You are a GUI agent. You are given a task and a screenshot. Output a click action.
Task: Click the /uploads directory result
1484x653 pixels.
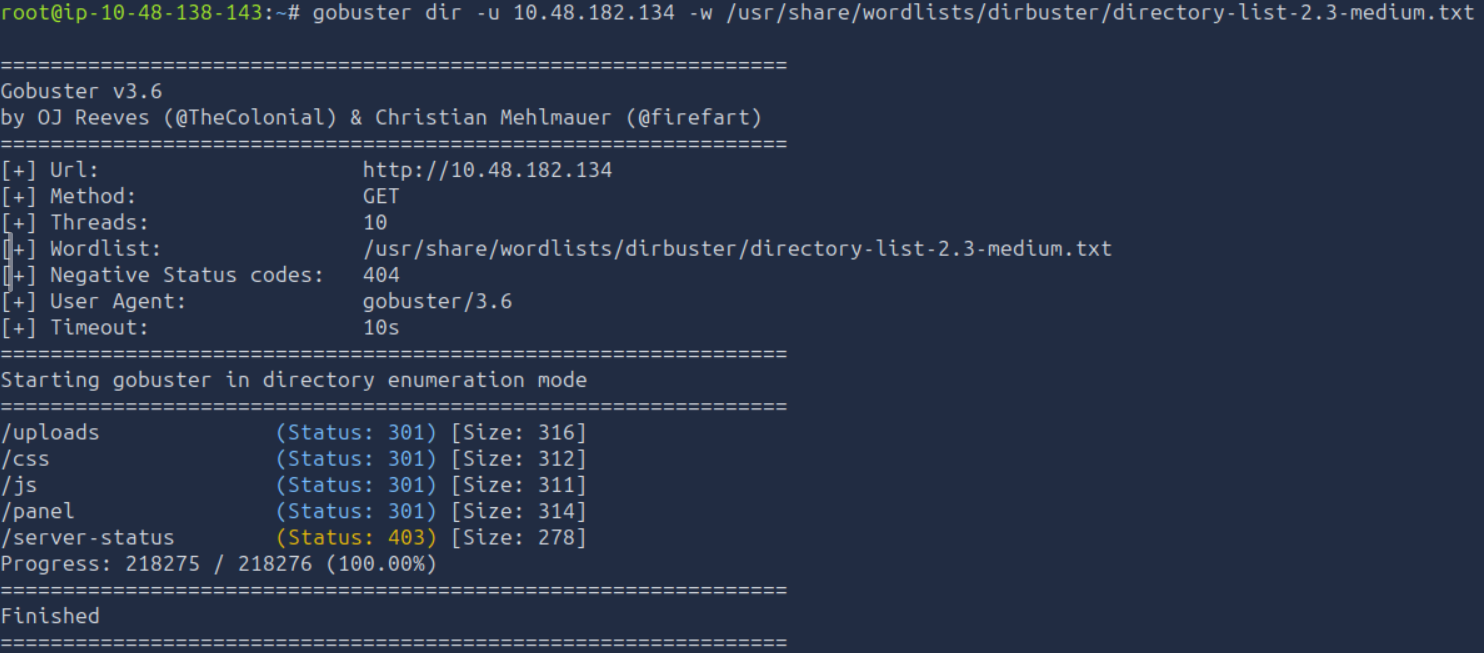[x=50, y=433]
